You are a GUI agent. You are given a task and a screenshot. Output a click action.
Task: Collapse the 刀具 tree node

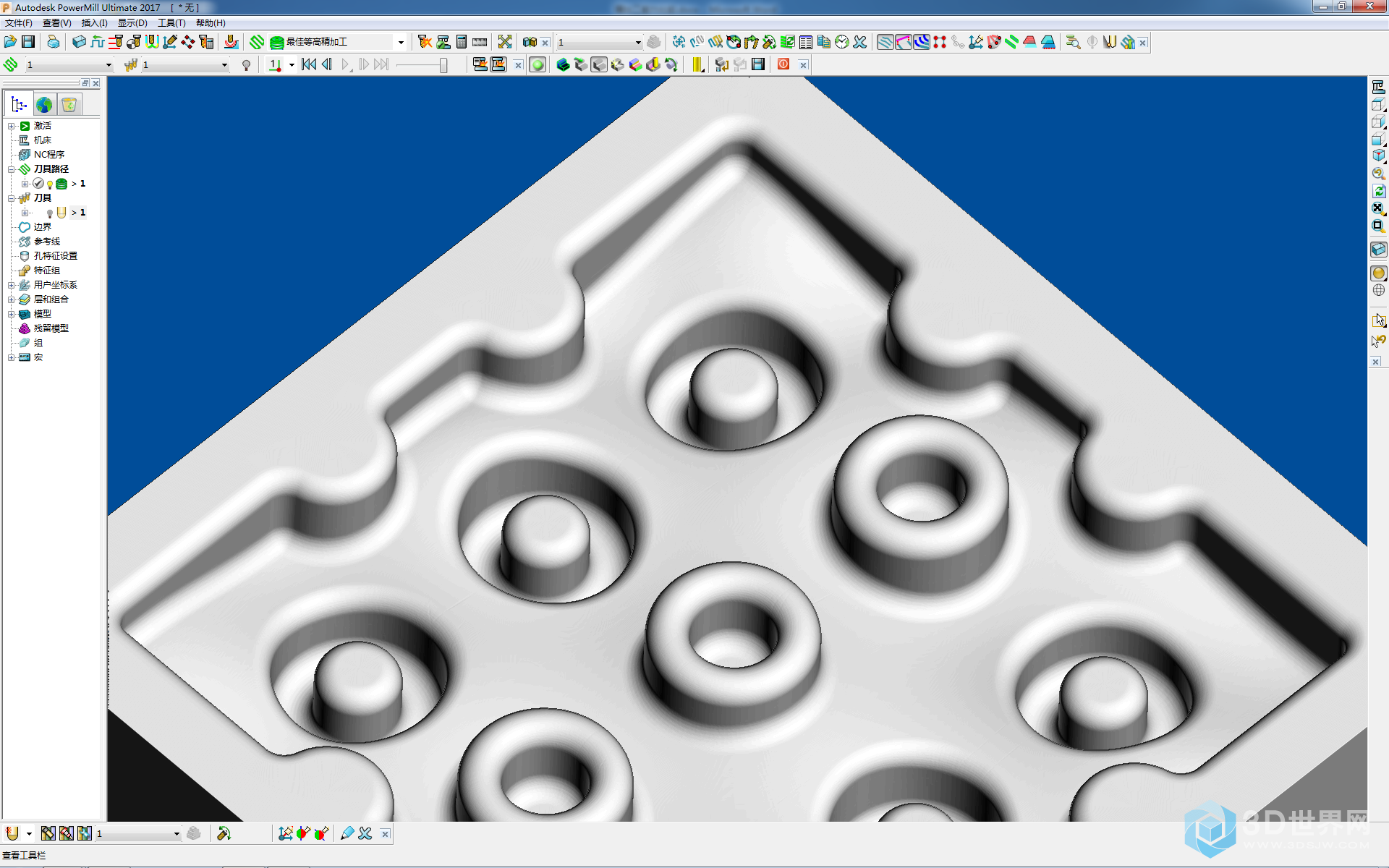11,198
